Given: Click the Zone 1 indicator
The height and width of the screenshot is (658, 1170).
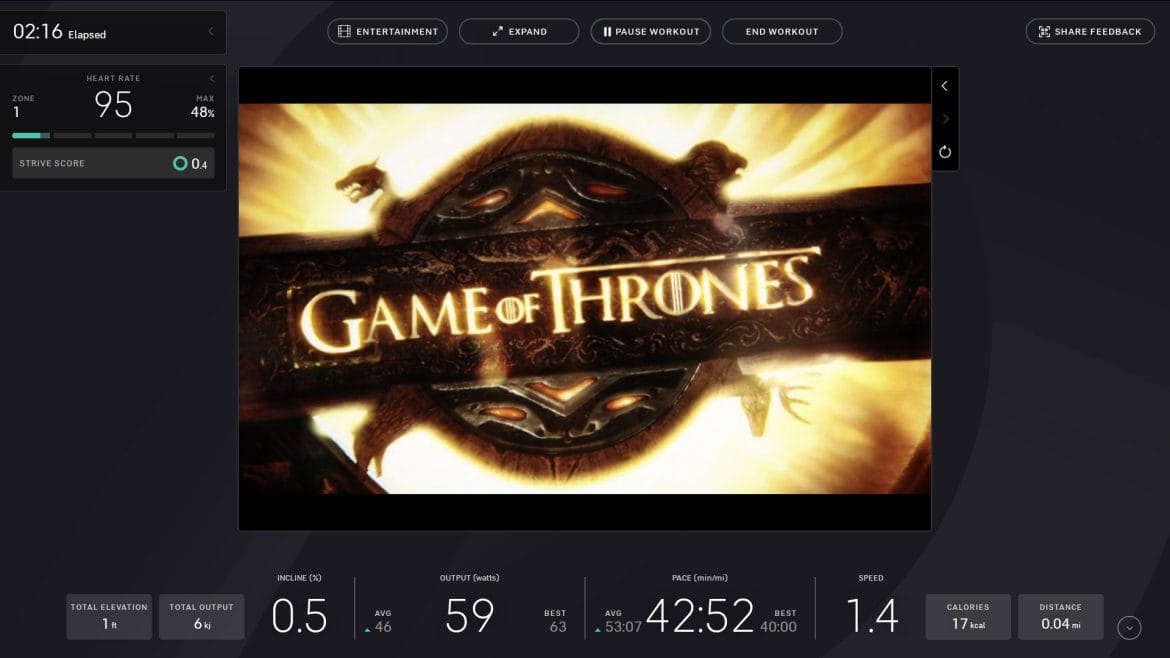Looking at the screenshot, I should (22, 107).
